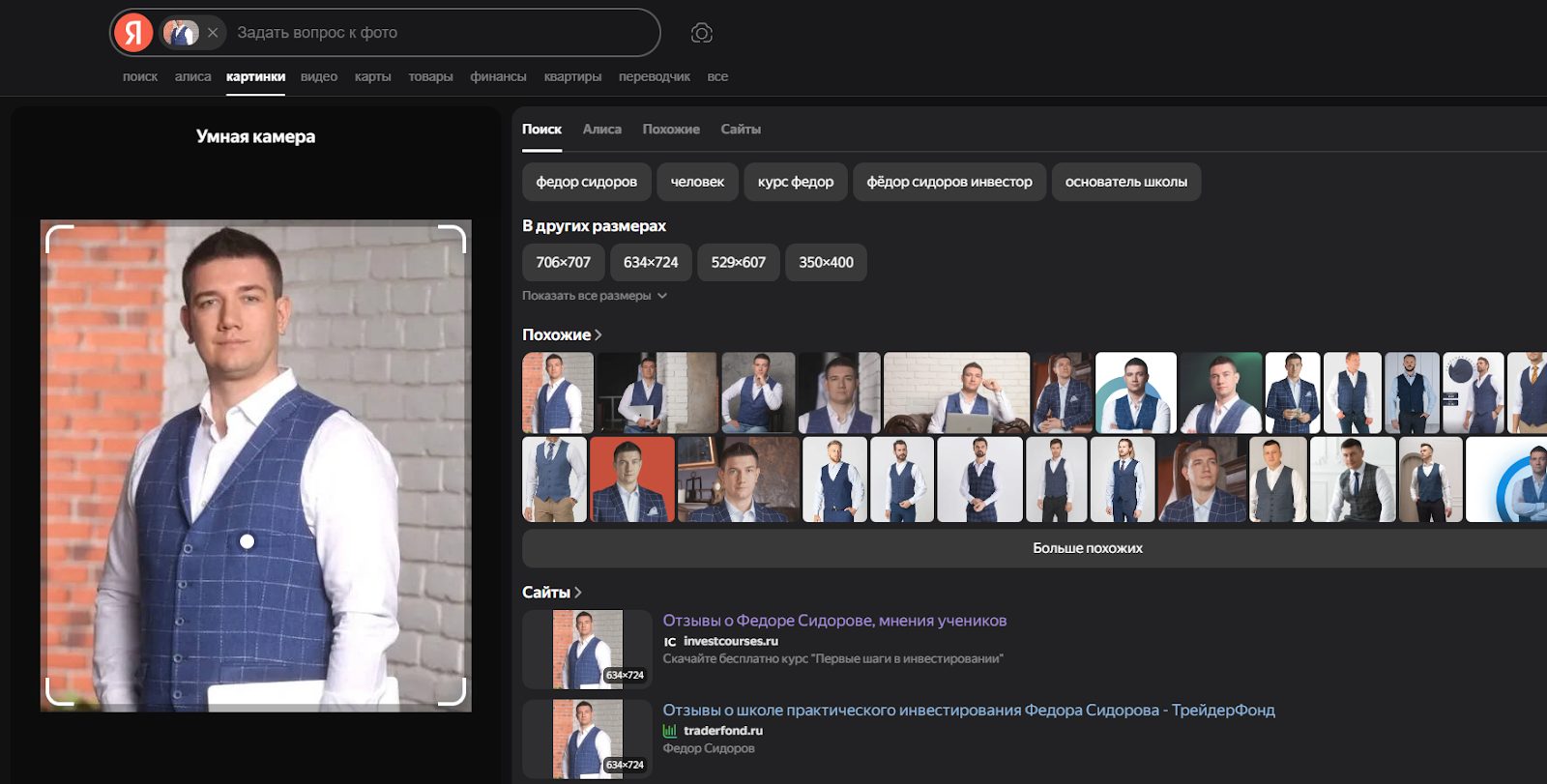Image resolution: width=1547 pixels, height=784 pixels.
Task: Click the traderfond.ru site favicon
Action: [670, 732]
